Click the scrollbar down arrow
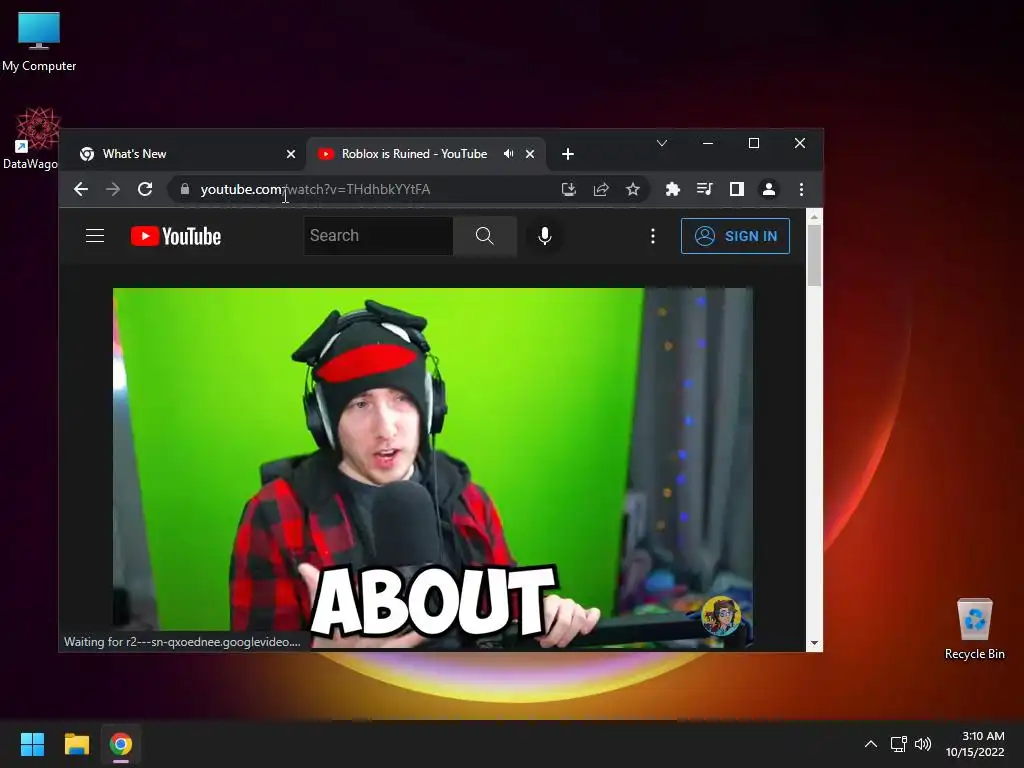The image size is (1024, 768). [814, 643]
